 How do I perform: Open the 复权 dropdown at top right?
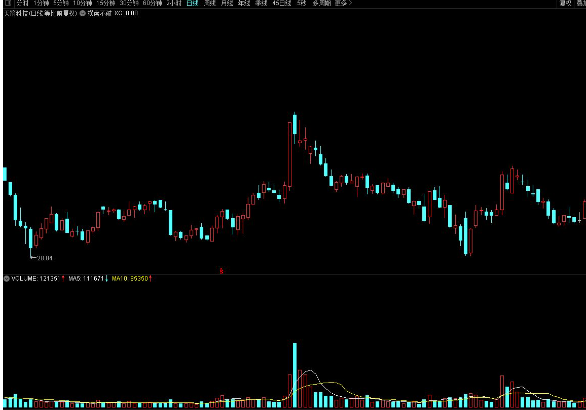(566, 3)
